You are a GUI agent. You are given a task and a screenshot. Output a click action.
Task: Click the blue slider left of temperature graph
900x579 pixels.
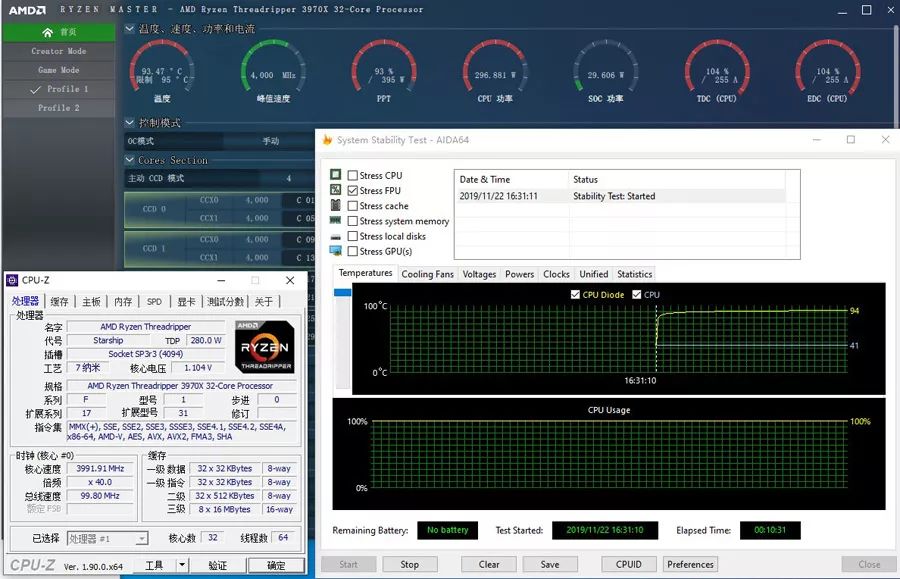coord(342,293)
